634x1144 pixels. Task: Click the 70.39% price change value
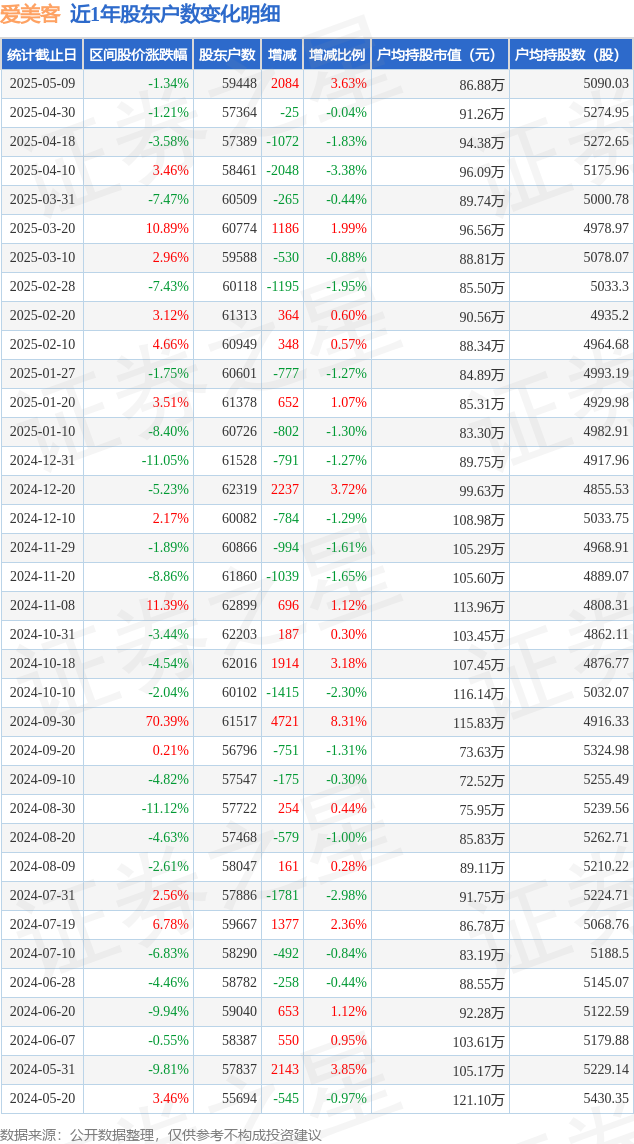(x=166, y=722)
